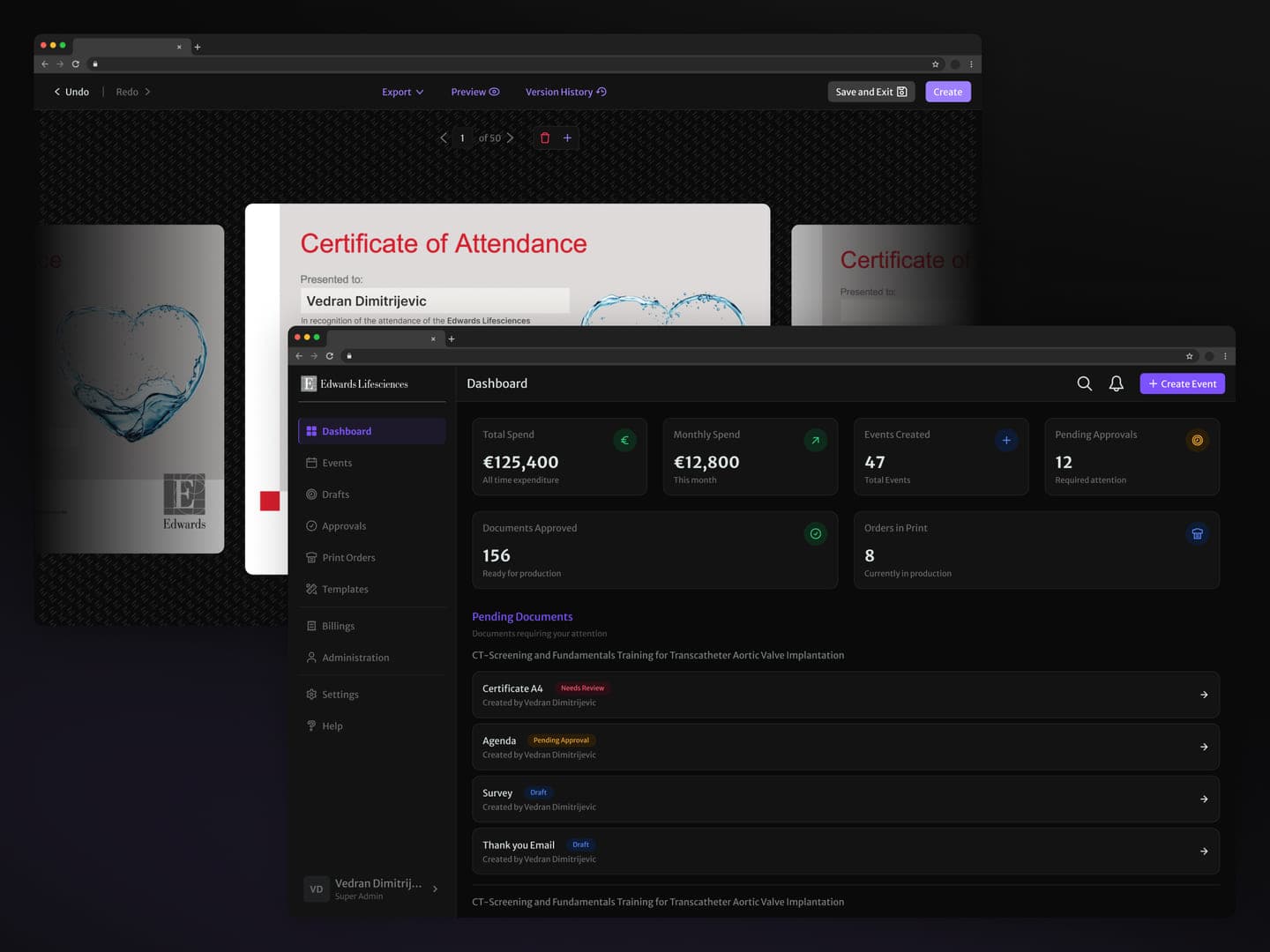This screenshot has height=952, width=1270.
Task: Click the Pending Approval status badge
Action: tap(561, 740)
